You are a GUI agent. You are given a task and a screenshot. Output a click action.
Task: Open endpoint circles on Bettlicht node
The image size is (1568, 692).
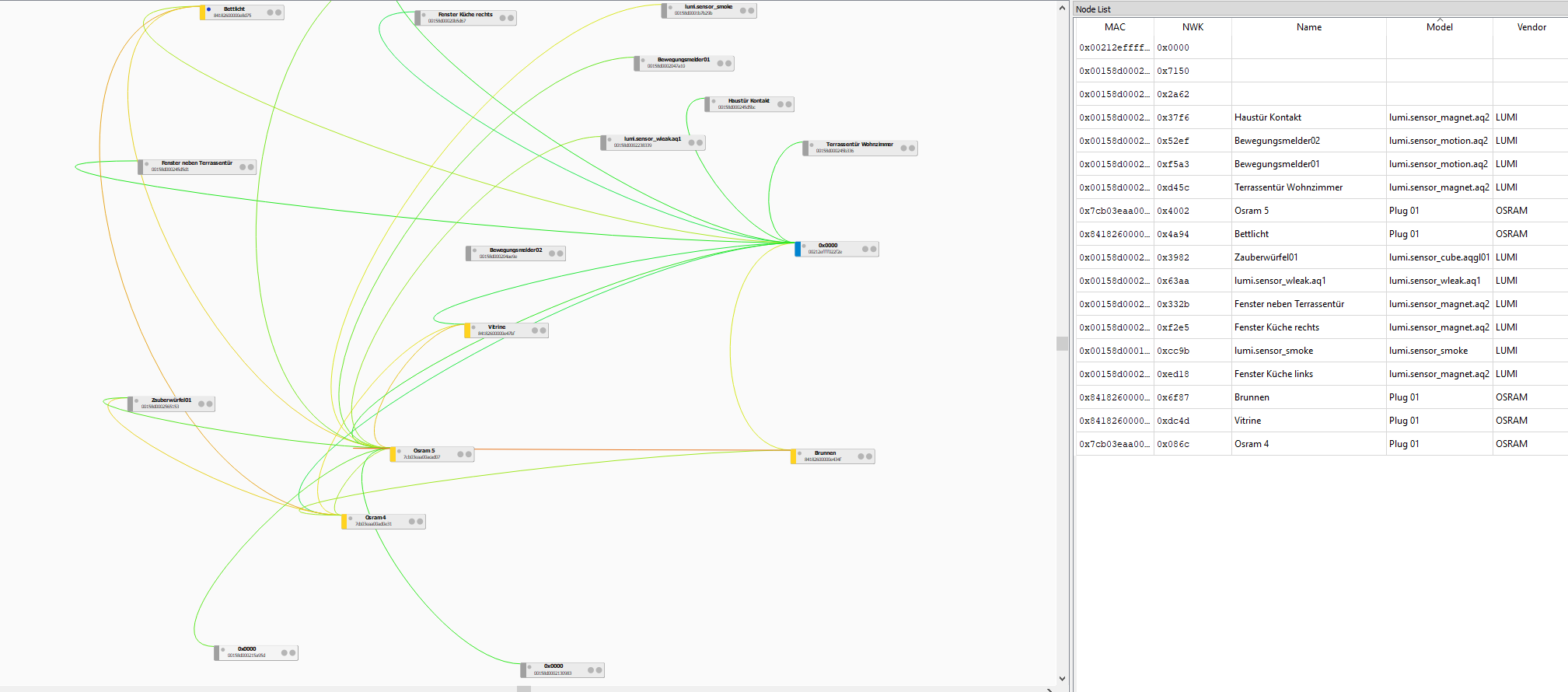(274, 12)
